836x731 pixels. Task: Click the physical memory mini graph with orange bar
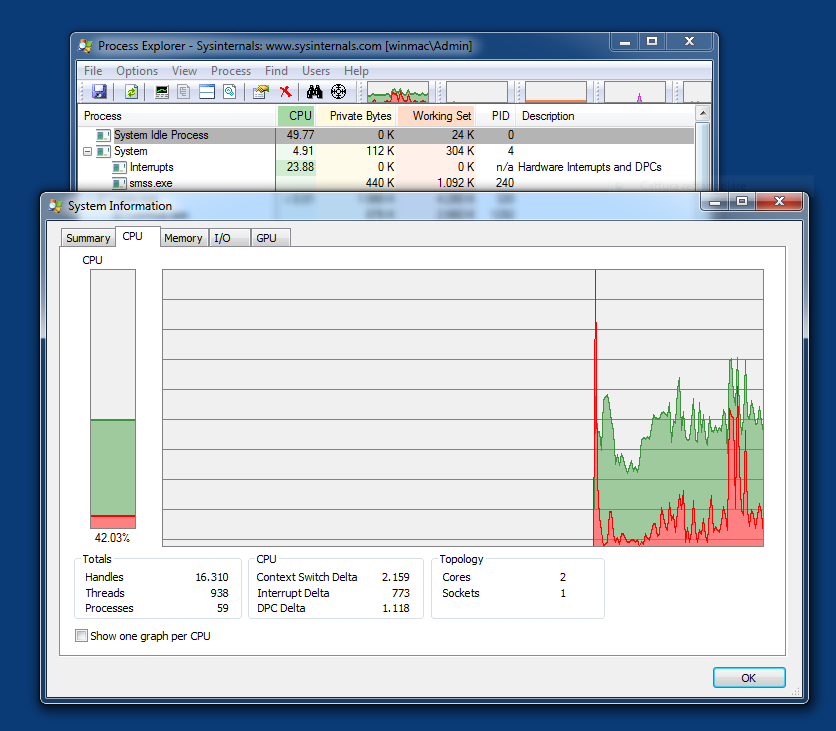[556, 92]
